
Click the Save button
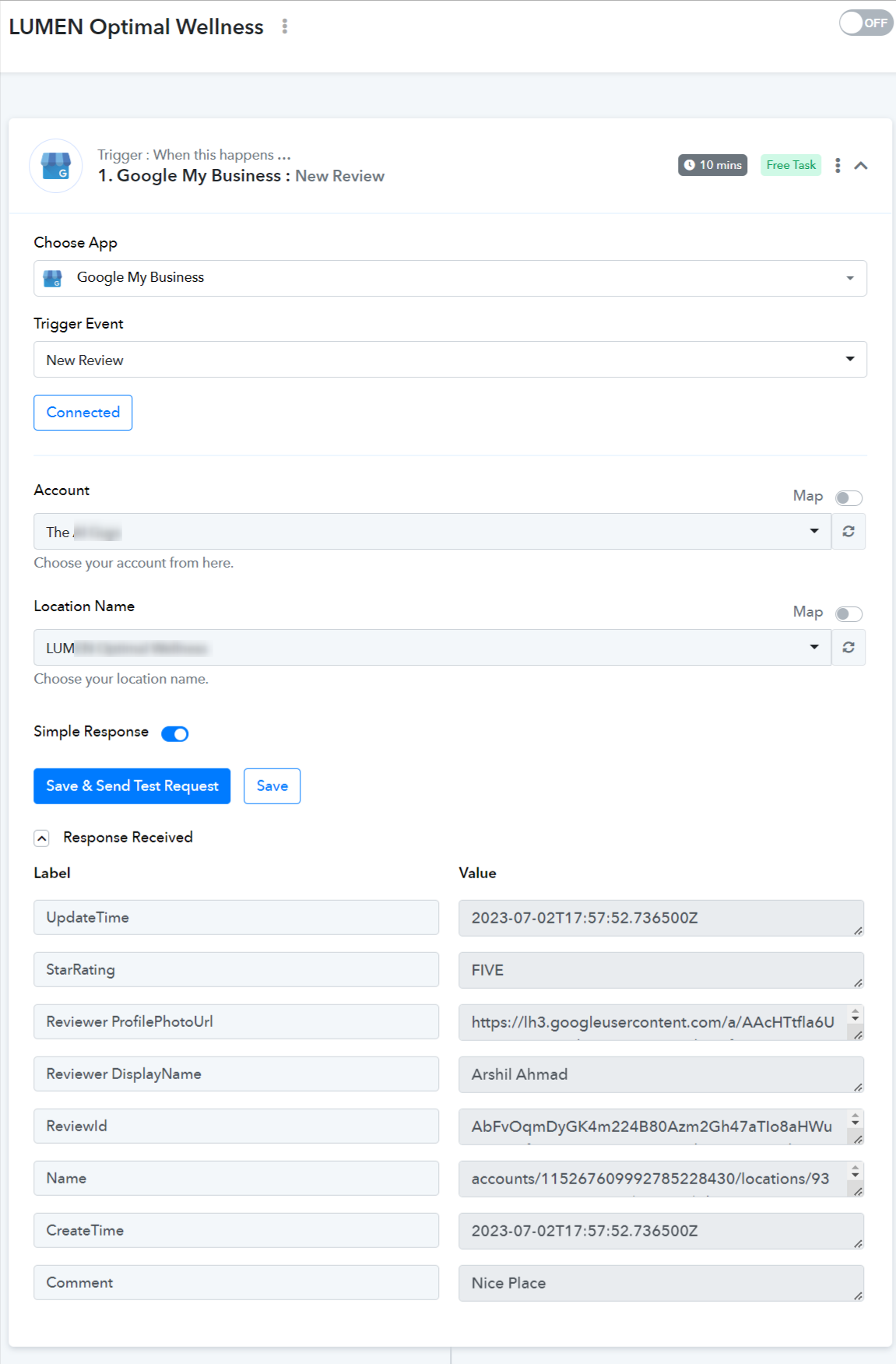click(272, 786)
